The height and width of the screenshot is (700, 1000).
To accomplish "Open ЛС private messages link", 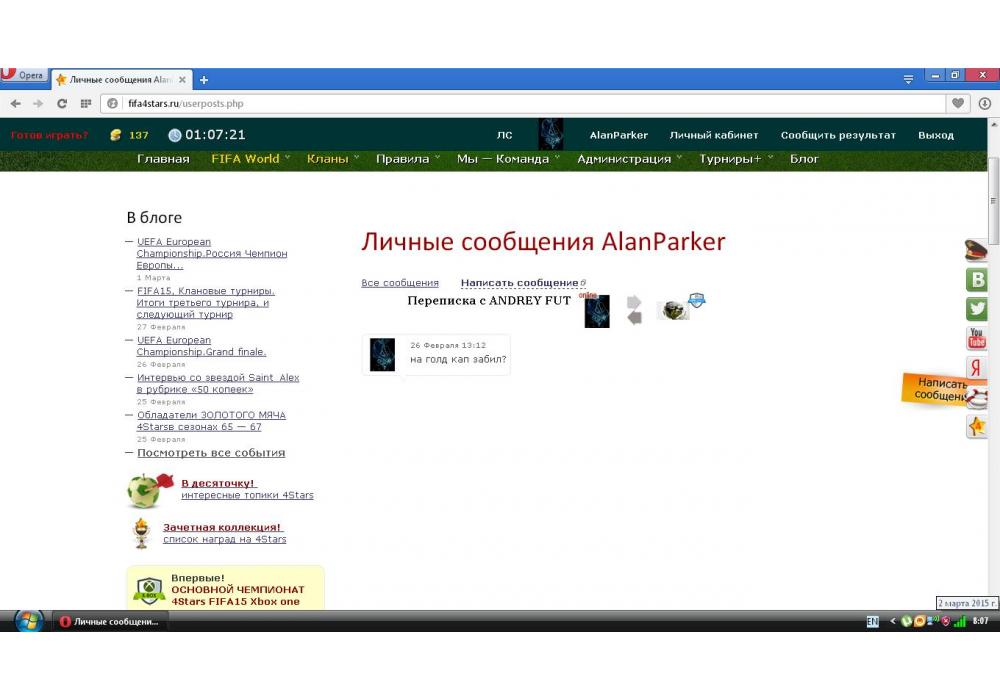I will 504,135.
